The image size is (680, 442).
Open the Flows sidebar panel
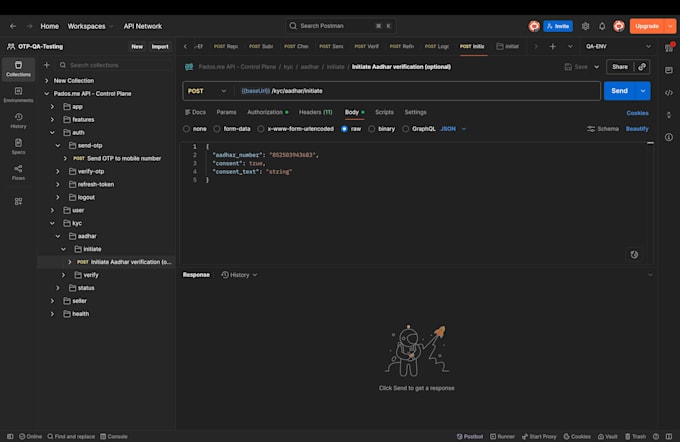click(18, 172)
